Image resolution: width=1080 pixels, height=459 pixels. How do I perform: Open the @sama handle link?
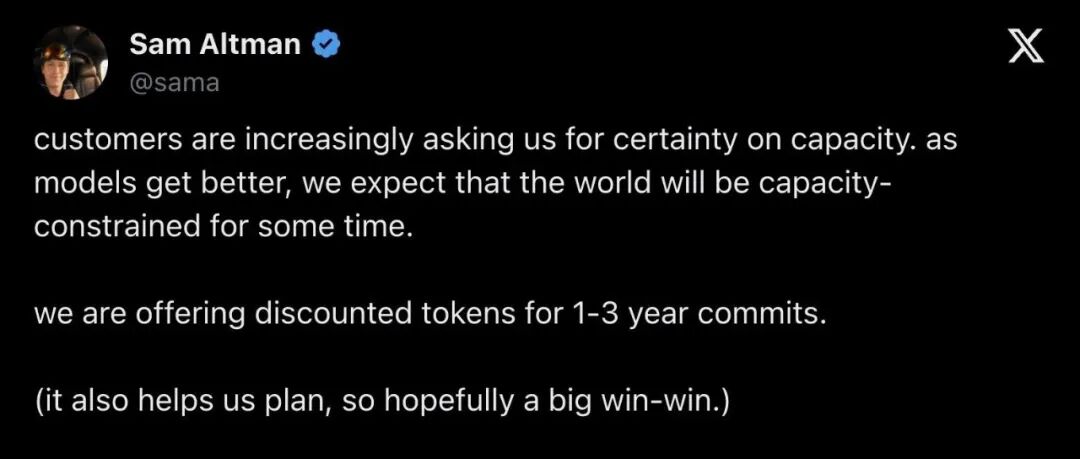[174, 83]
